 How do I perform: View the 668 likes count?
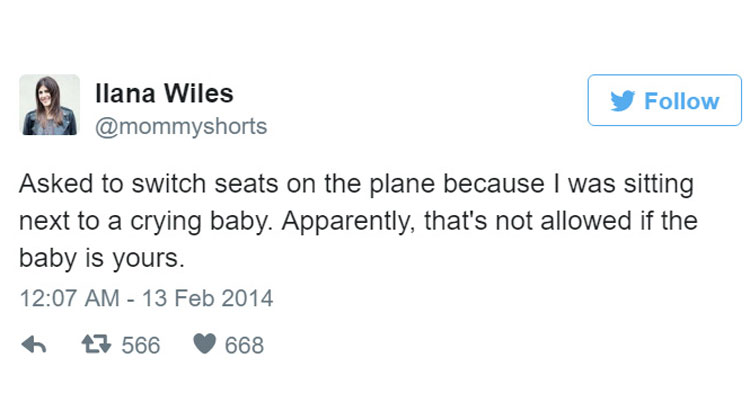point(244,345)
